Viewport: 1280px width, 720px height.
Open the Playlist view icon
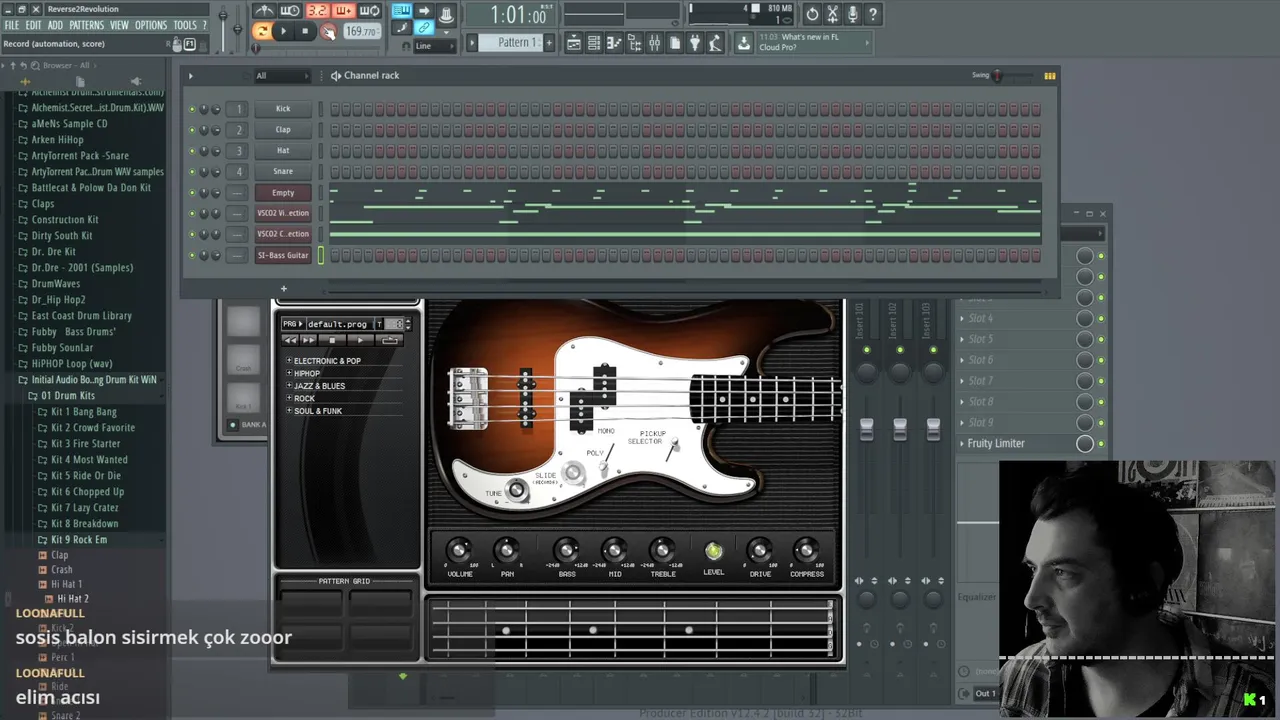point(574,43)
